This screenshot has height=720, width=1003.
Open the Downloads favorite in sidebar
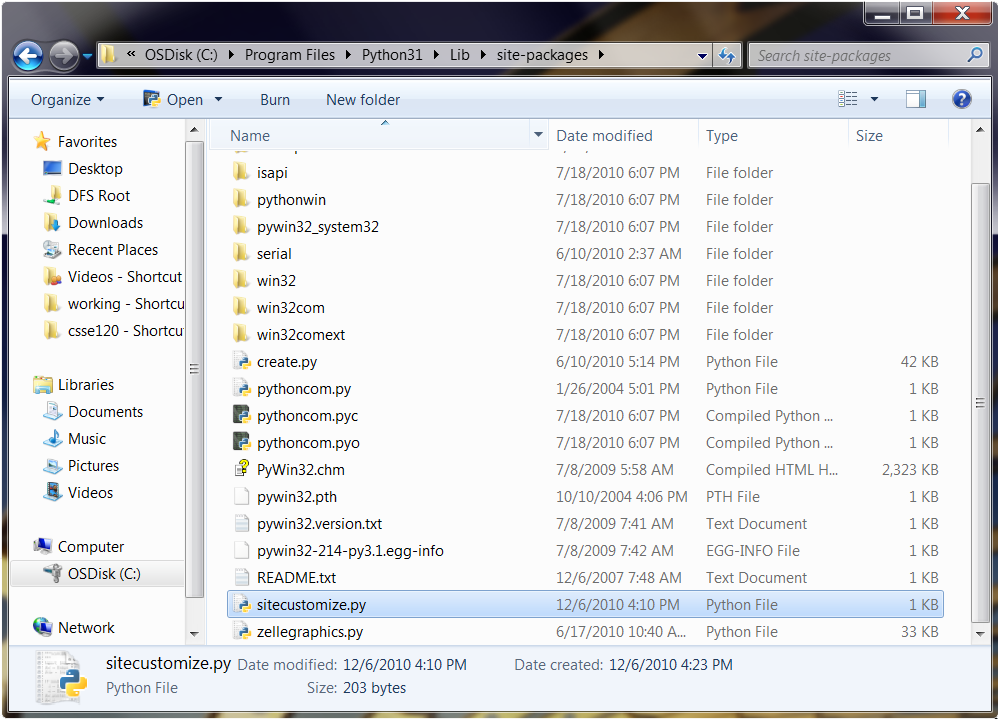[x=105, y=223]
